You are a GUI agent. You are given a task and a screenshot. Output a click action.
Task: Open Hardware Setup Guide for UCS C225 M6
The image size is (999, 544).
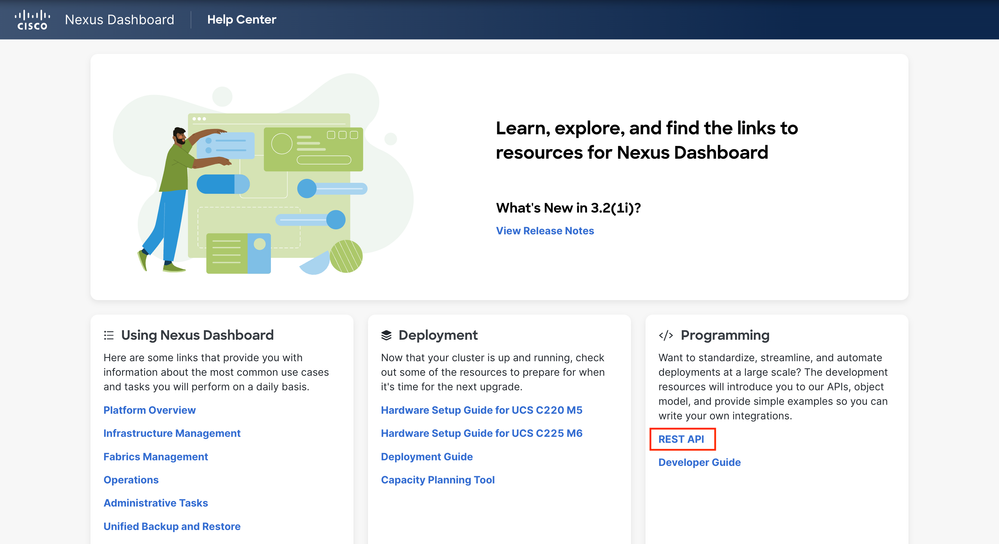click(482, 433)
